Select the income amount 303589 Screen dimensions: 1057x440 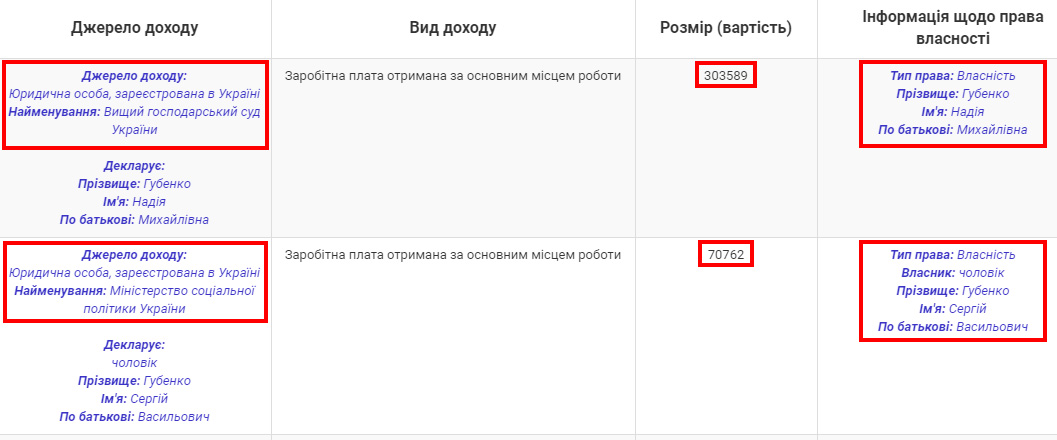(726, 75)
